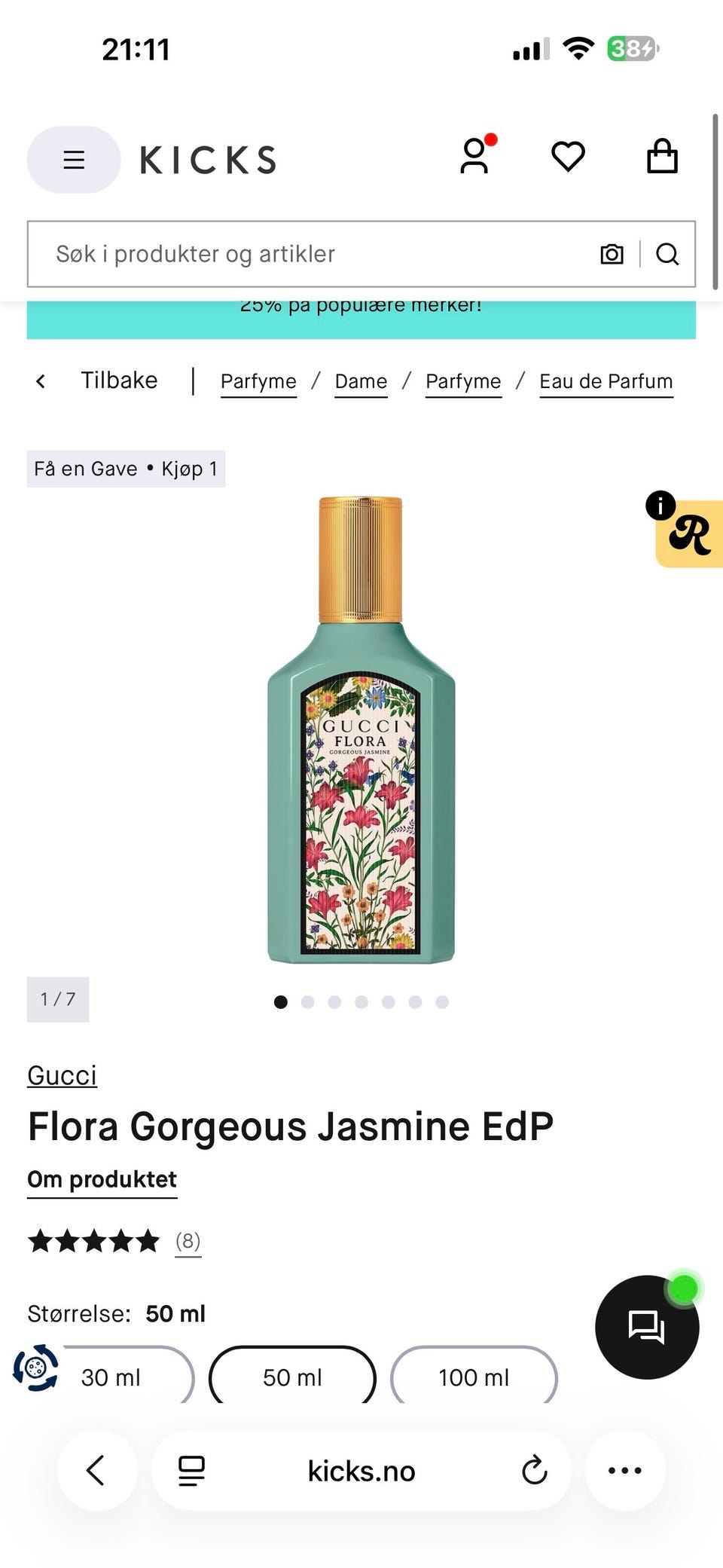The width and height of the screenshot is (723, 1568).
Task: Open the browser three-dot more menu
Action: pos(625,1470)
